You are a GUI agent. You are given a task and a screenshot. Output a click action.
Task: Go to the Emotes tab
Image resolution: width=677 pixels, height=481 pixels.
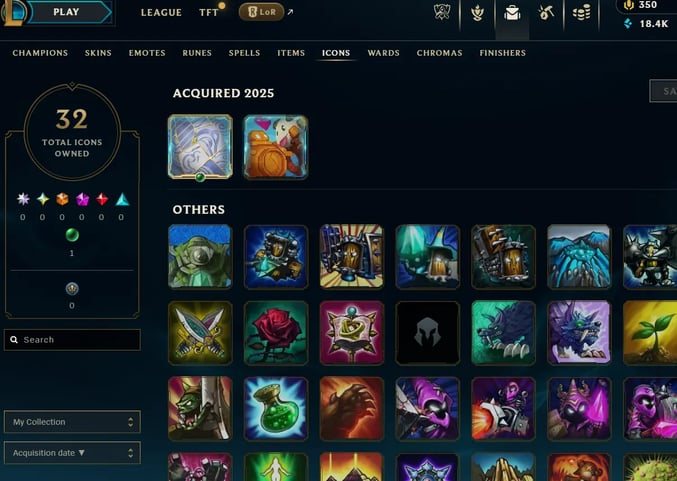coord(147,53)
